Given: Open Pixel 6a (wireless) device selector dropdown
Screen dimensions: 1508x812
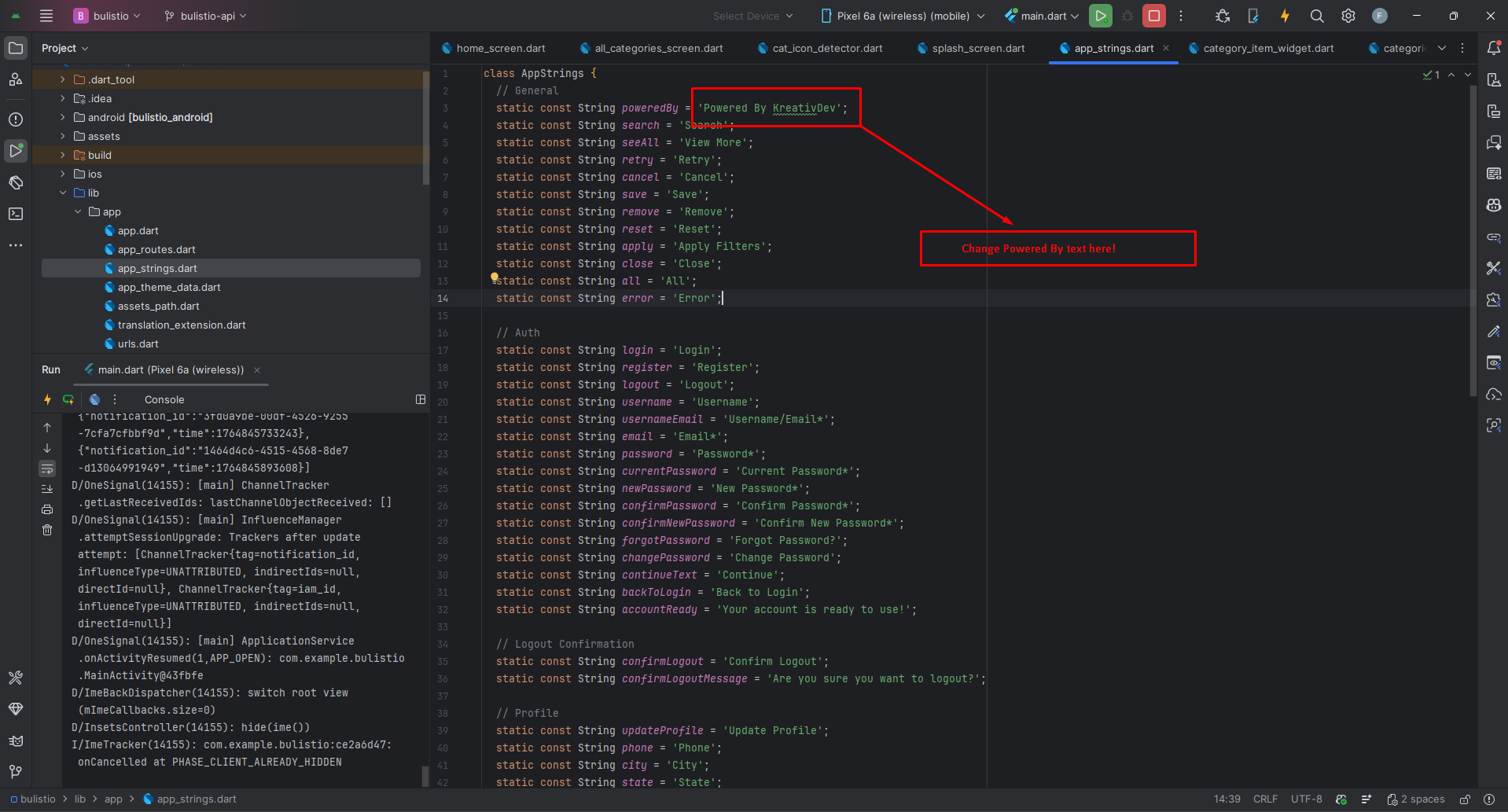Looking at the screenshot, I should [903, 16].
